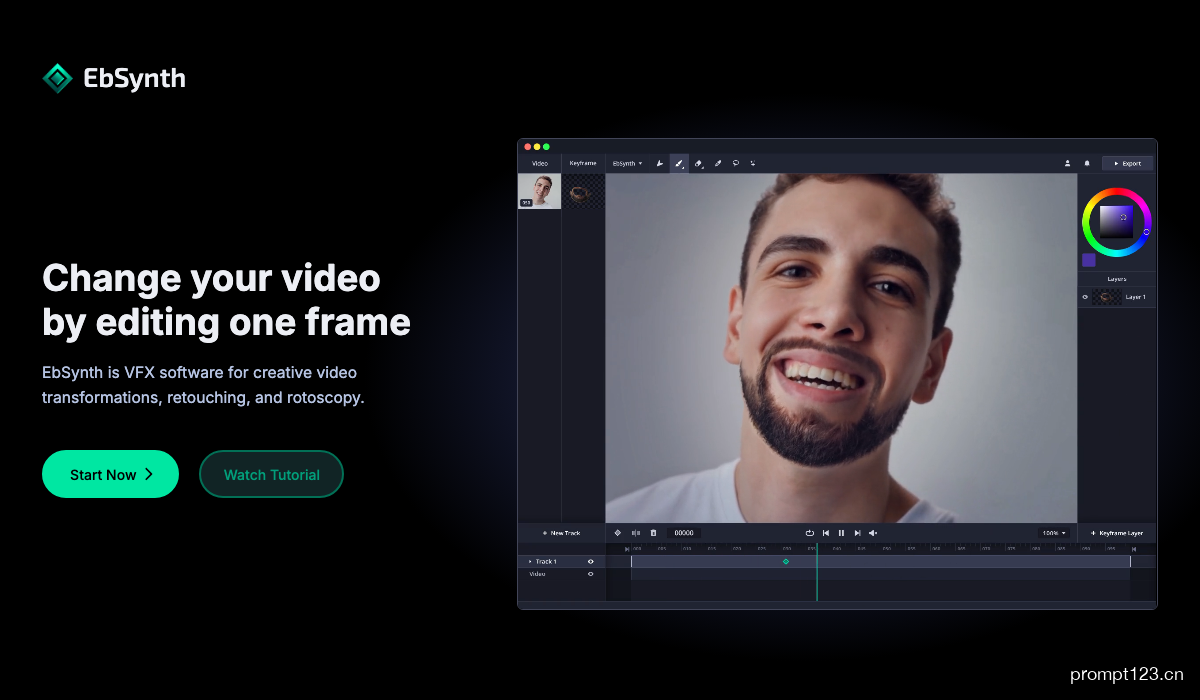Click the frame number field 00000
The height and width of the screenshot is (700, 1200).
[x=684, y=533]
